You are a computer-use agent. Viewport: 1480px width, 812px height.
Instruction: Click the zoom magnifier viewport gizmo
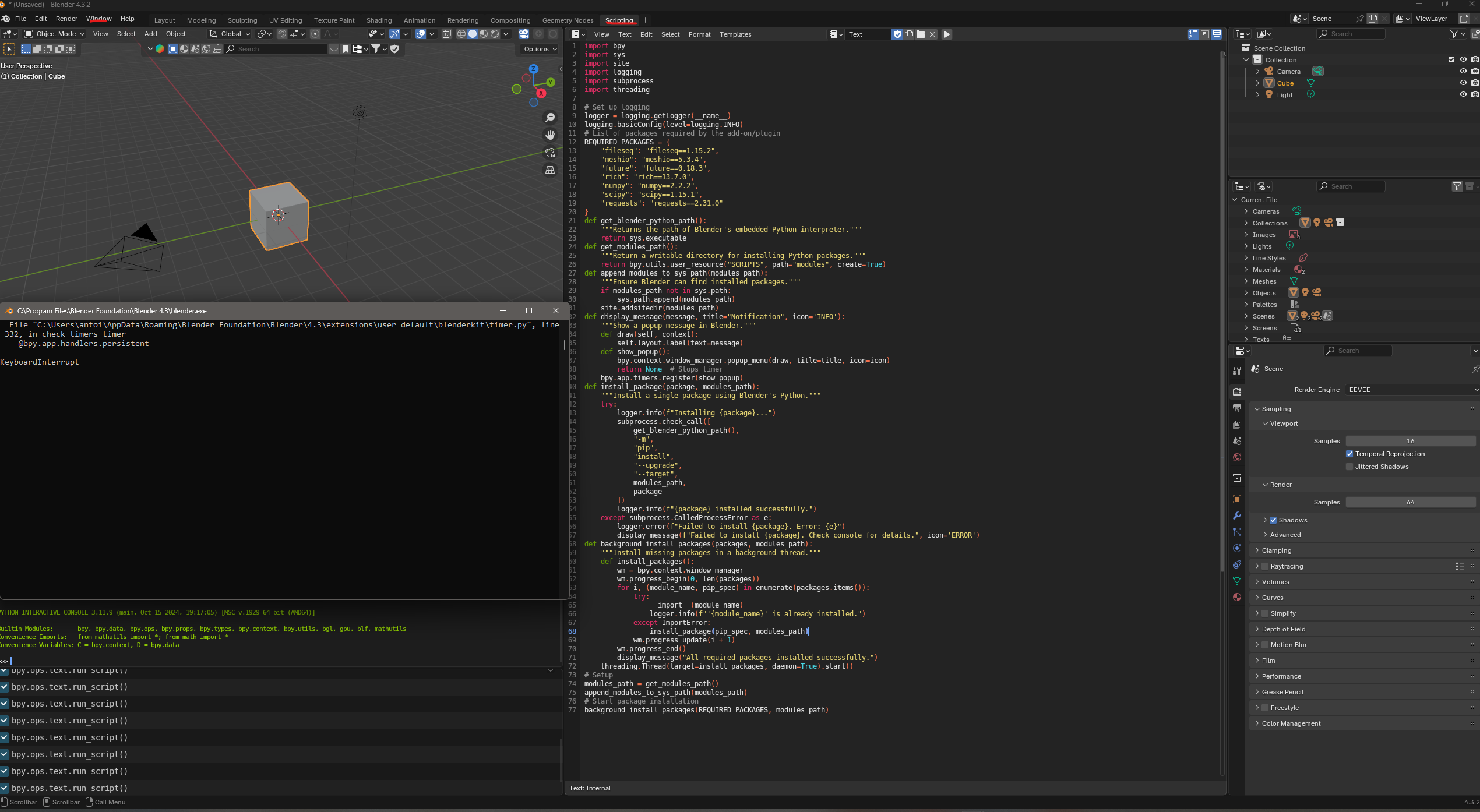[550, 118]
